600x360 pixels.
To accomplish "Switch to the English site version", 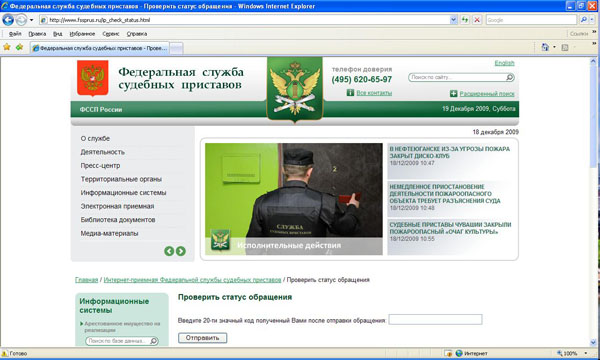I will point(504,63).
